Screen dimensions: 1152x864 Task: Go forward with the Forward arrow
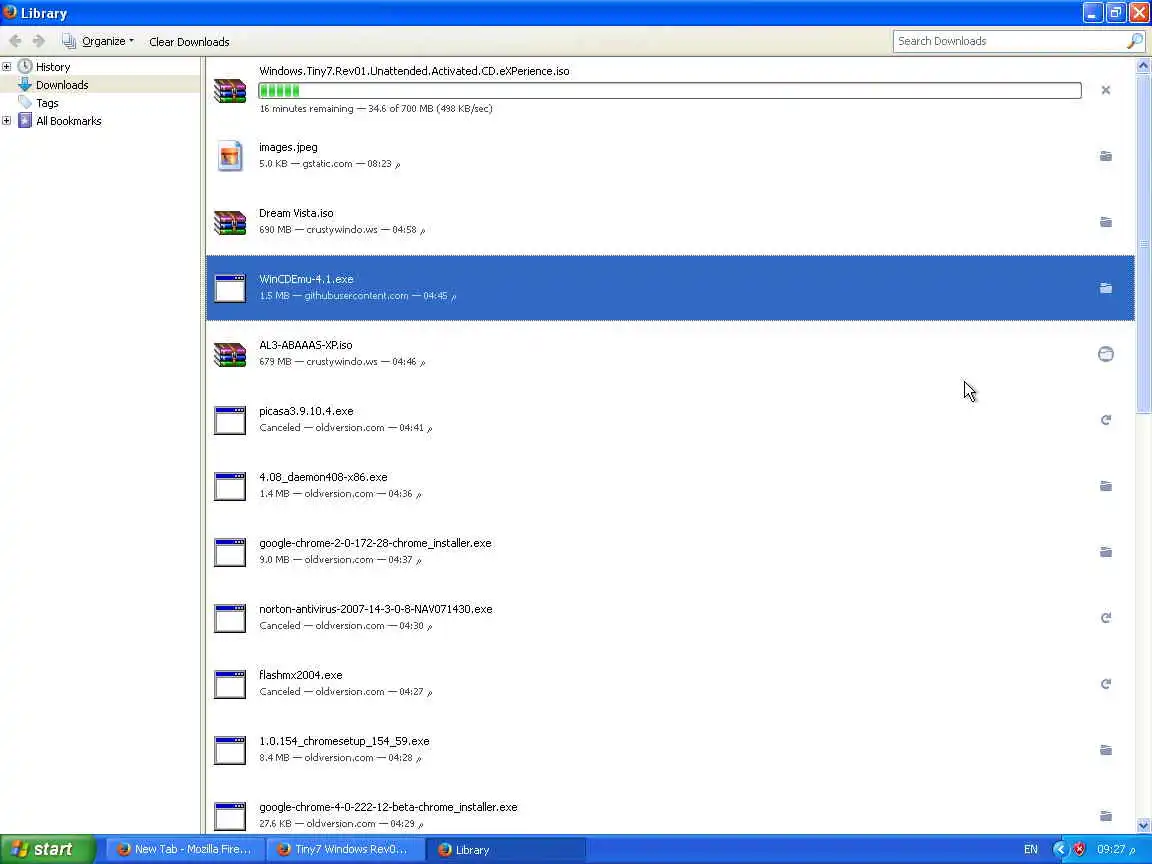(x=39, y=41)
